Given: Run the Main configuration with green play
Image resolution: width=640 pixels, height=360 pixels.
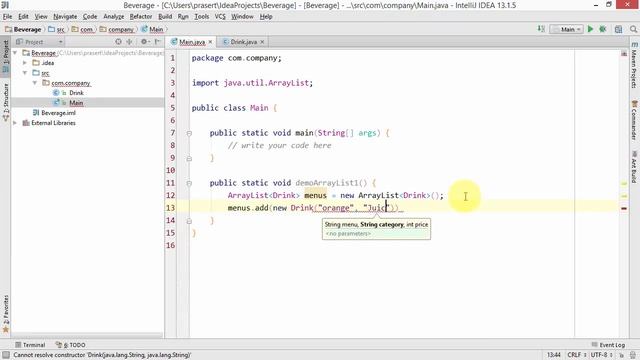Looking at the screenshot, I should [x=590, y=29].
